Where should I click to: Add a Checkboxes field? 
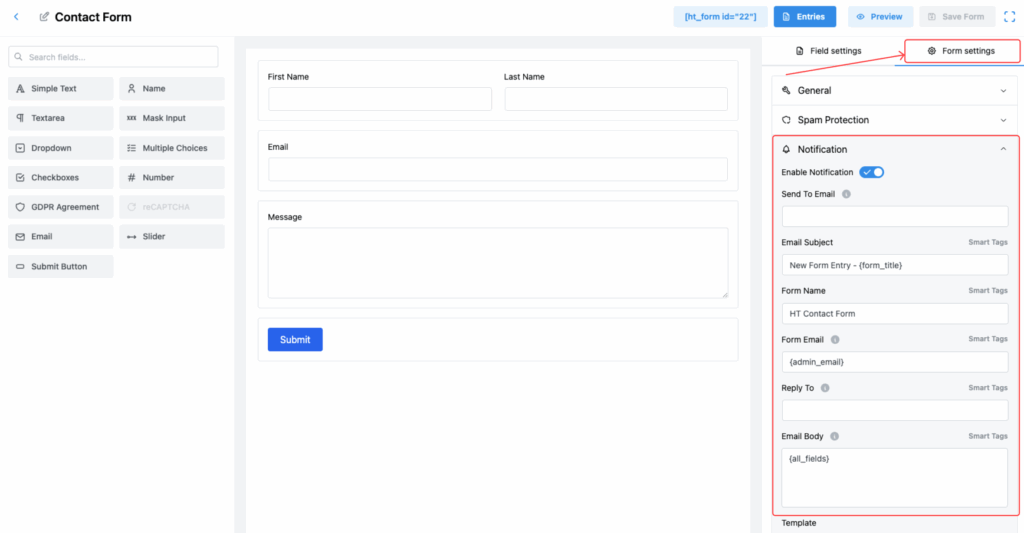pyautogui.click(x=61, y=178)
